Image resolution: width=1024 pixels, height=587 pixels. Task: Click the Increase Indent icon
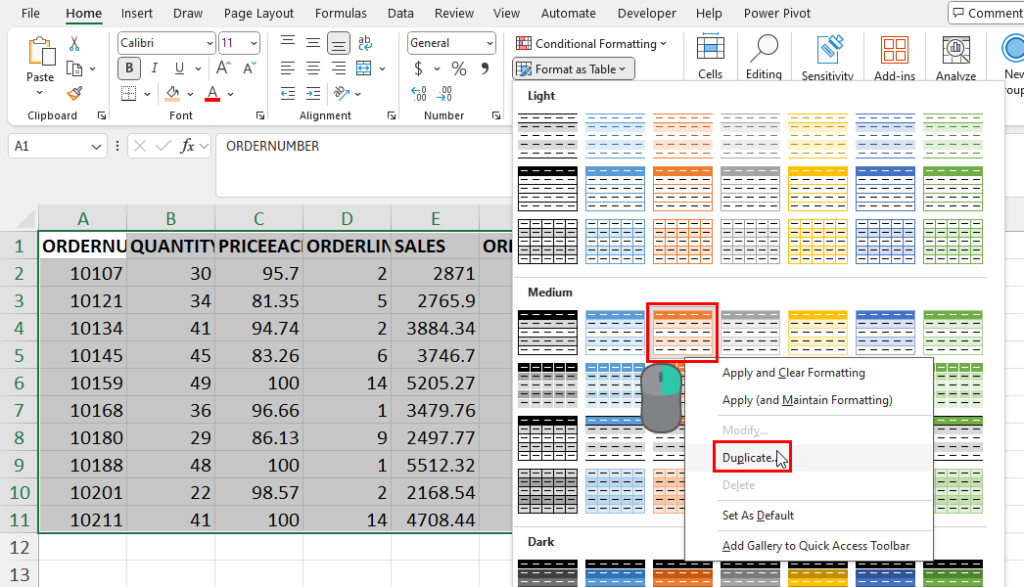(313, 94)
